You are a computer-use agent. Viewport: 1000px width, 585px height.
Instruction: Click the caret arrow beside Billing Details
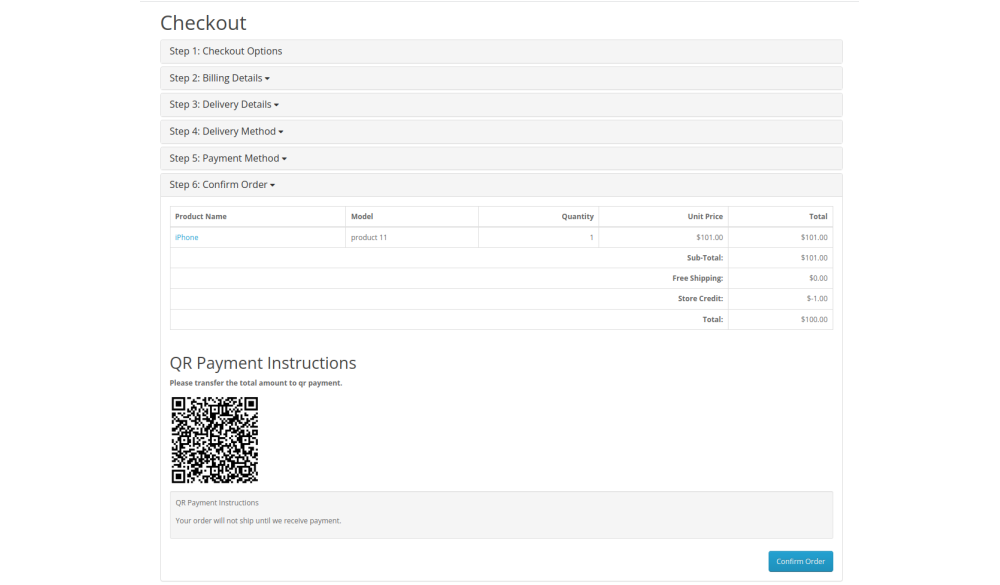pyautogui.click(x=267, y=79)
